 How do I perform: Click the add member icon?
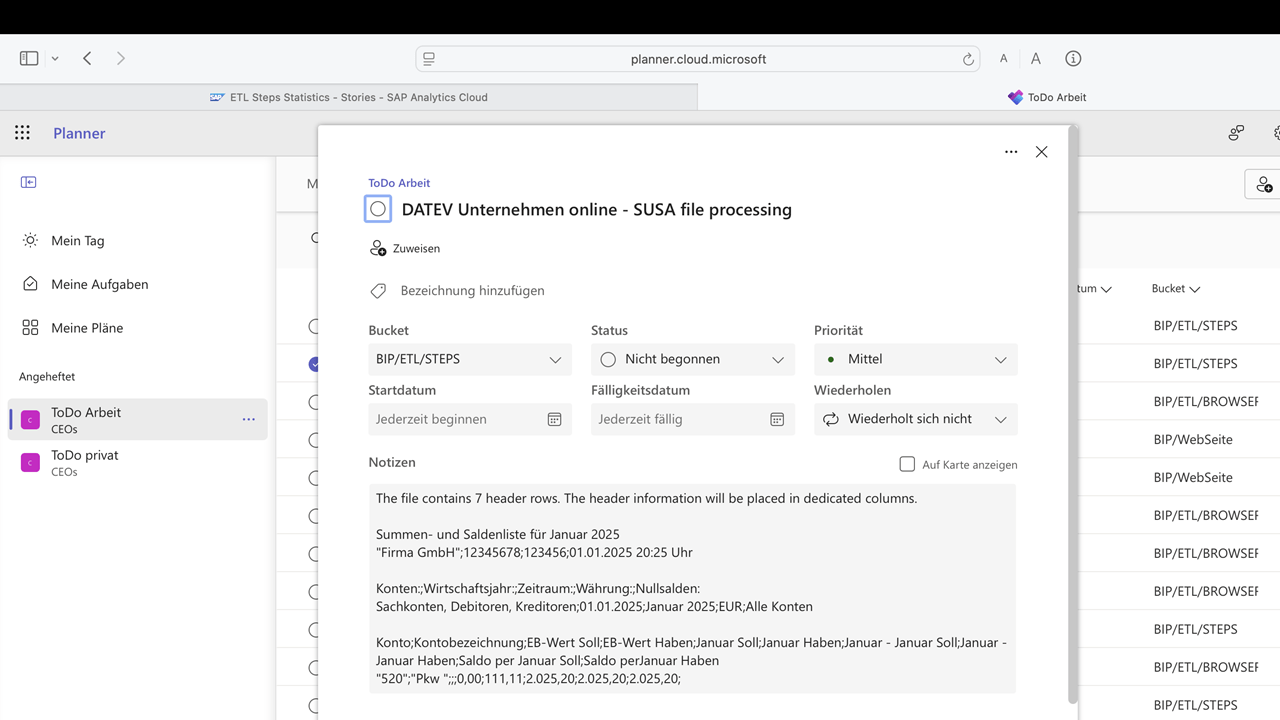[x=1263, y=185]
